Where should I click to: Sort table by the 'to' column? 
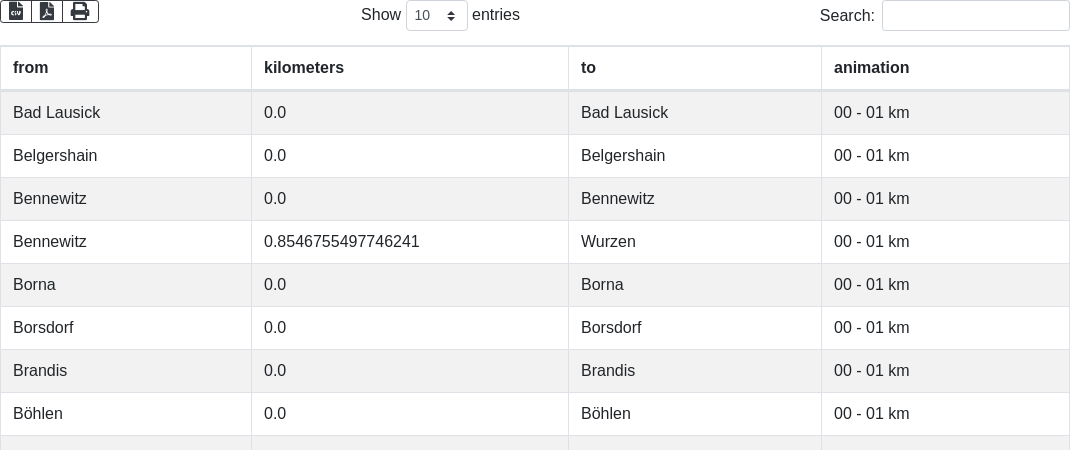pos(588,68)
